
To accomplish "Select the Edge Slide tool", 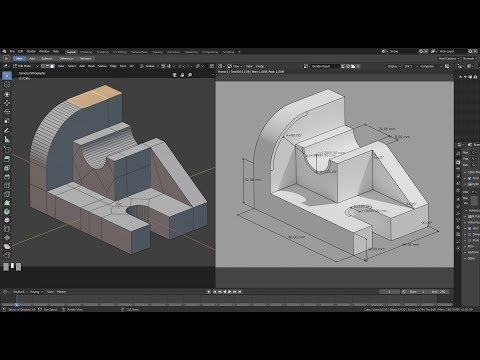I will coord(7,229).
